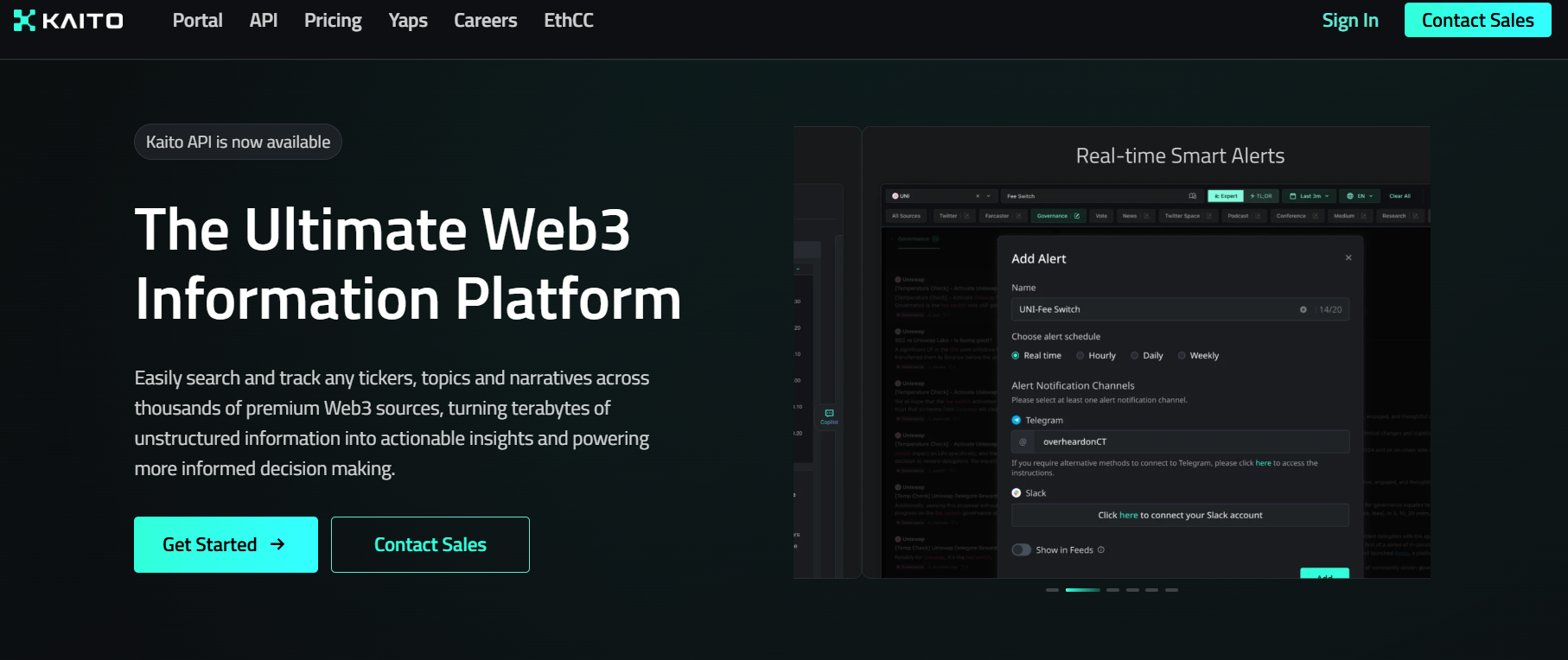Open the EthCC menu item

point(569,20)
